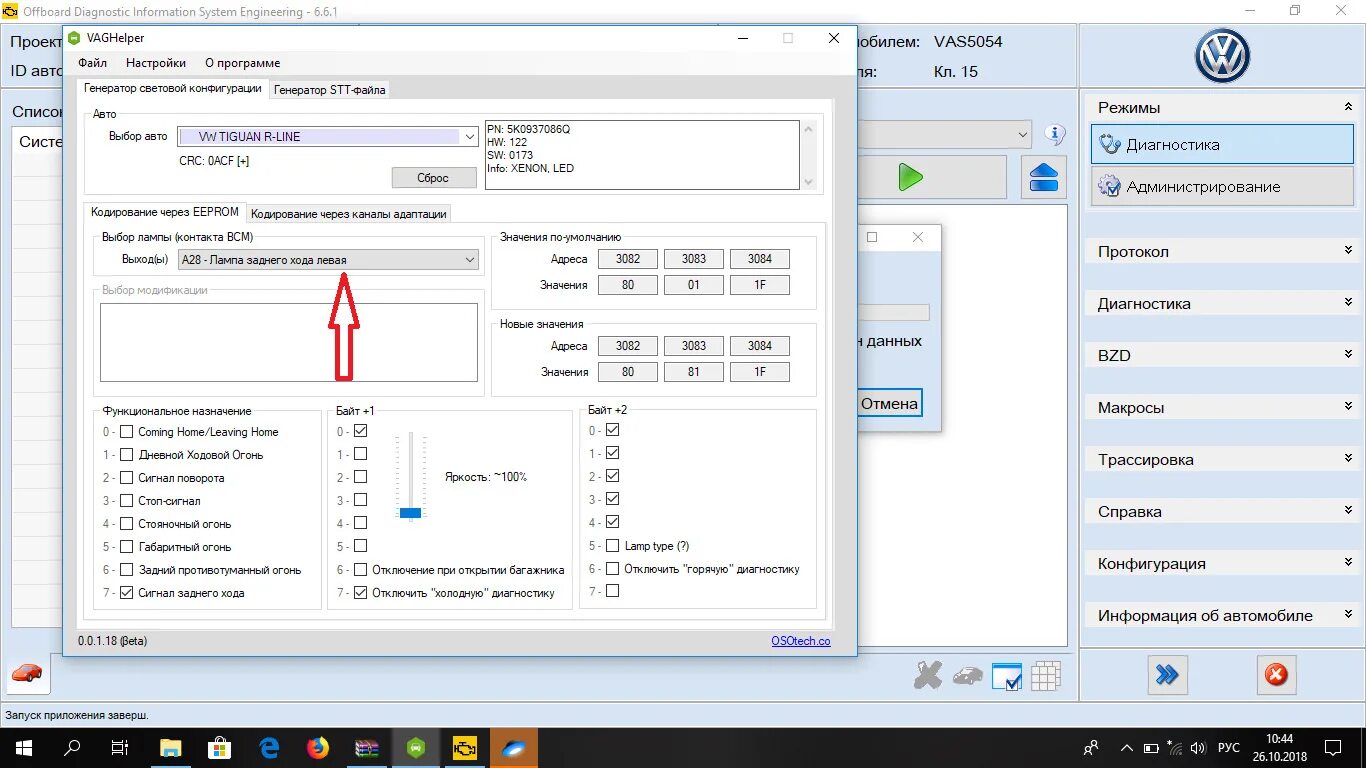This screenshot has height=768, width=1366.
Task: Toggle Отключение при открытии багажника
Action: pyautogui.click(x=360, y=570)
